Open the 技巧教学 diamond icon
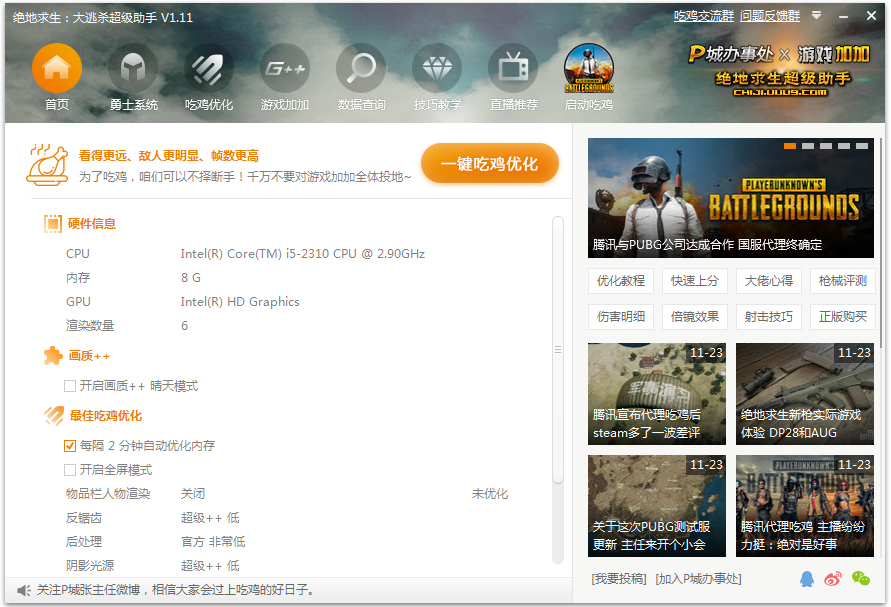The width and height of the screenshot is (891, 607). 437,68
